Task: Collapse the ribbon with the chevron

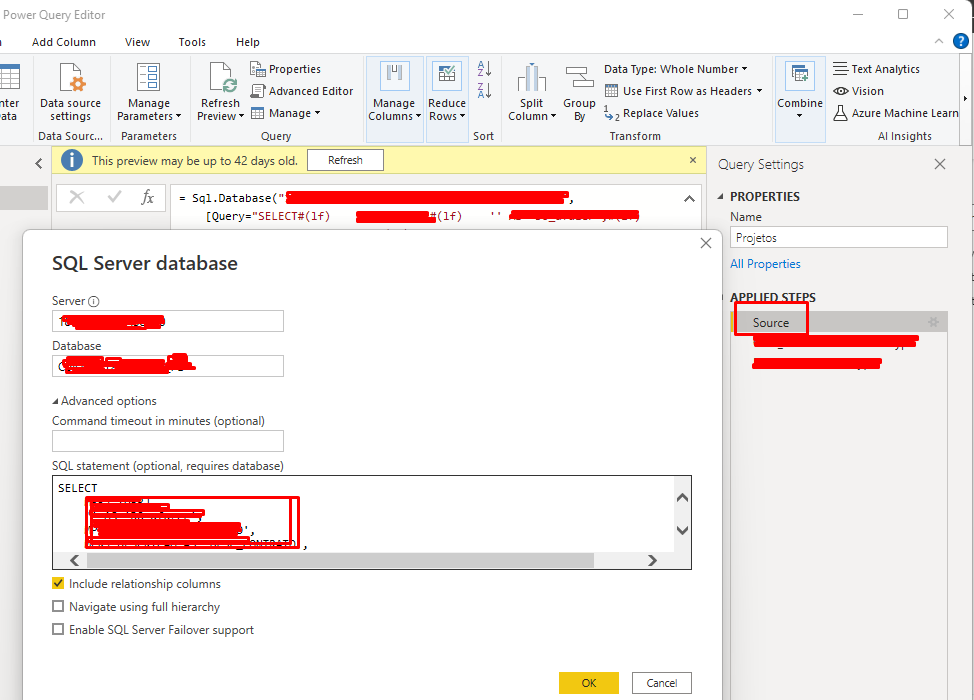Action: (x=939, y=42)
